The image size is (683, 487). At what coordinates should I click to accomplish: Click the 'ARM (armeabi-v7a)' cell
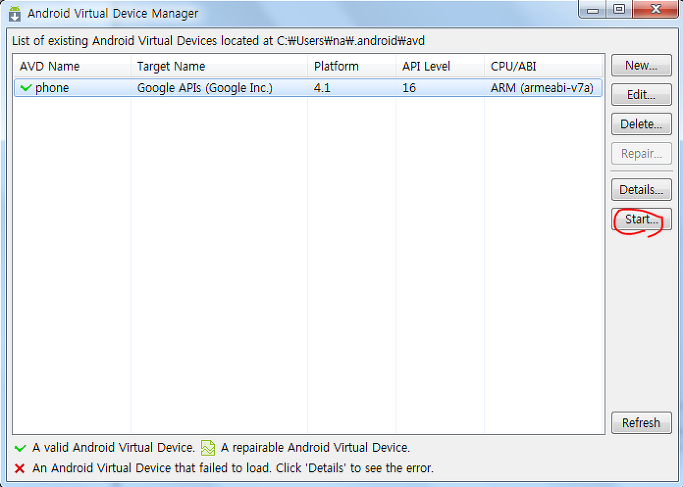tap(542, 88)
